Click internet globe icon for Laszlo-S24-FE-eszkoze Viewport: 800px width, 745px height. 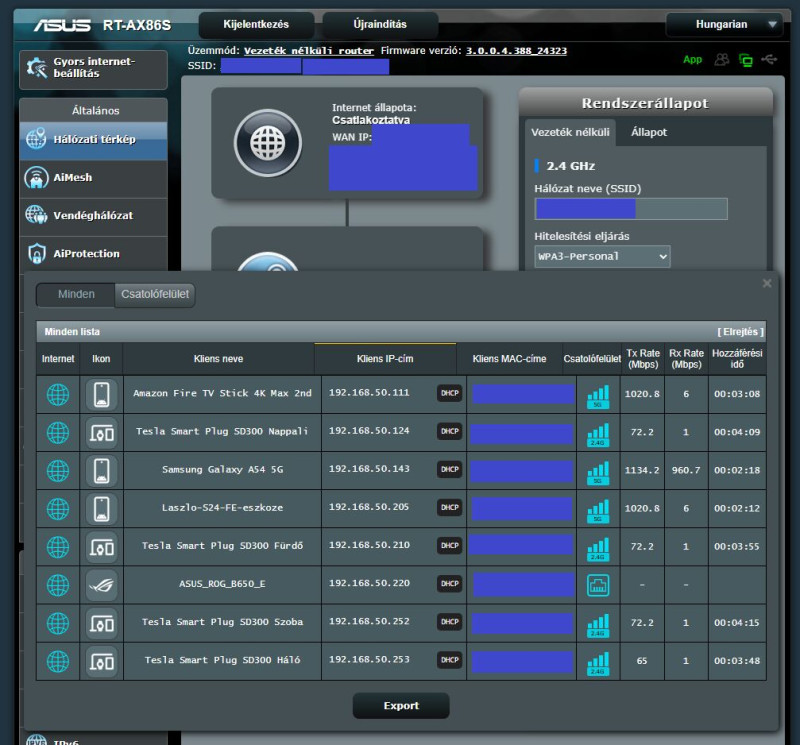click(x=58, y=509)
